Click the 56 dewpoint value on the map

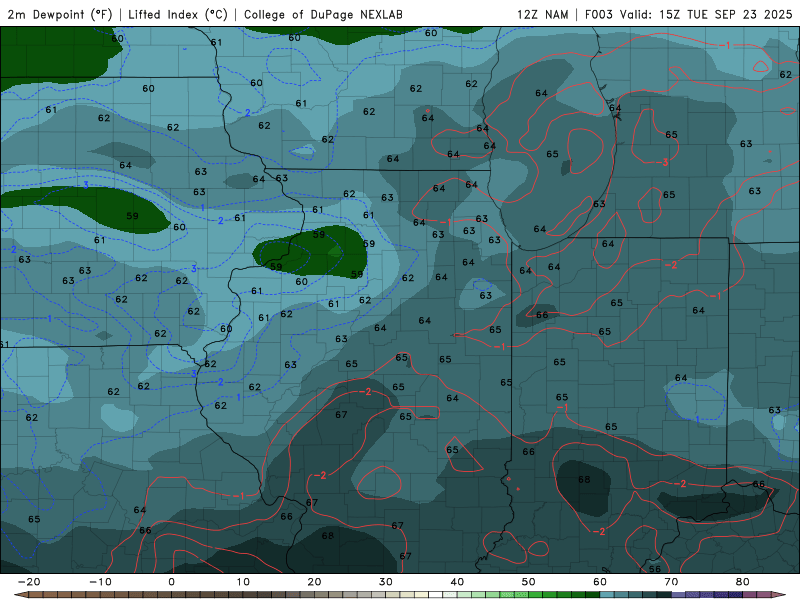click(655, 568)
